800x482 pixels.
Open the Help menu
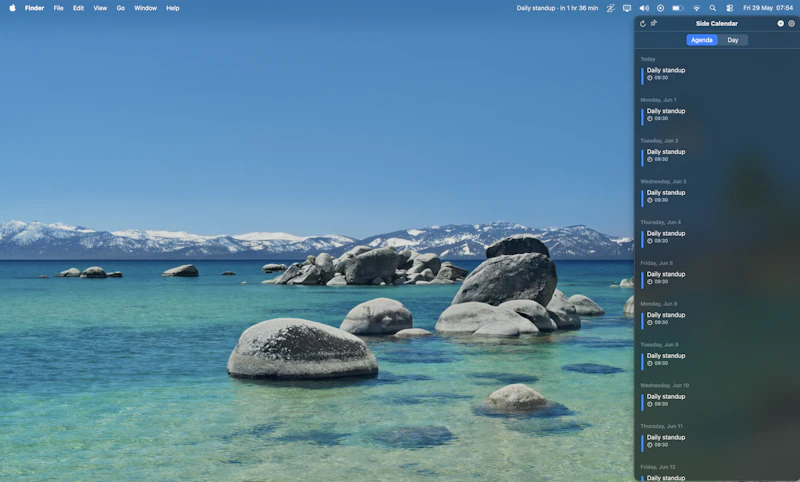coord(172,8)
